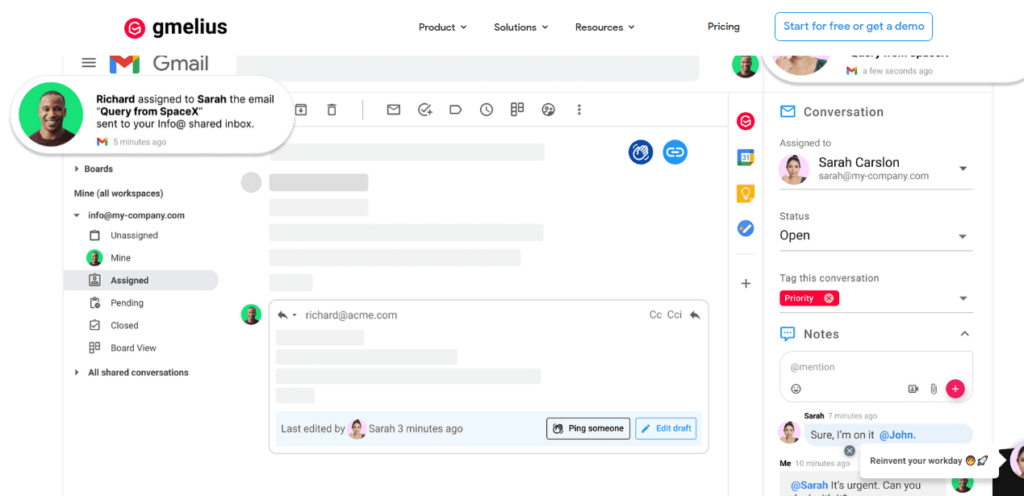Click the Gmail M logo
The image size is (1024, 496).
click(x=124, y=64)
